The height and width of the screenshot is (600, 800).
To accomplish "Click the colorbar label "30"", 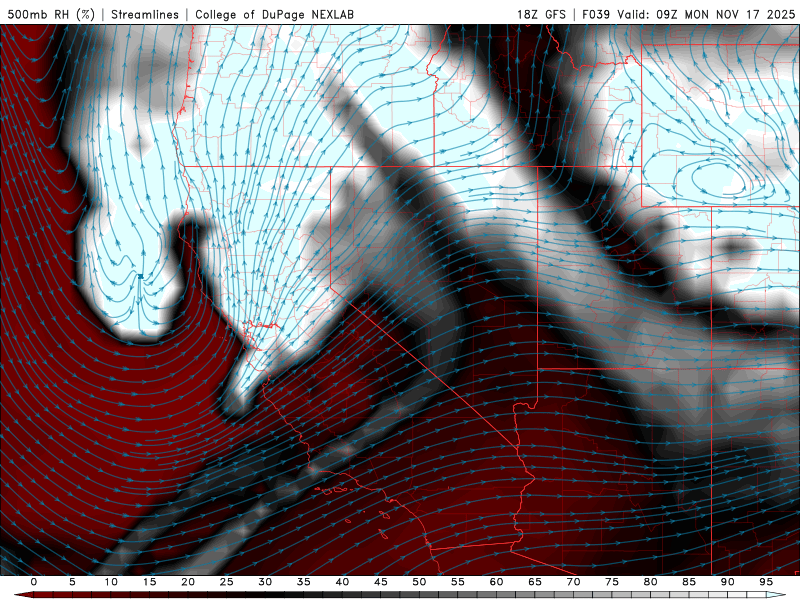I will point(265,582).
